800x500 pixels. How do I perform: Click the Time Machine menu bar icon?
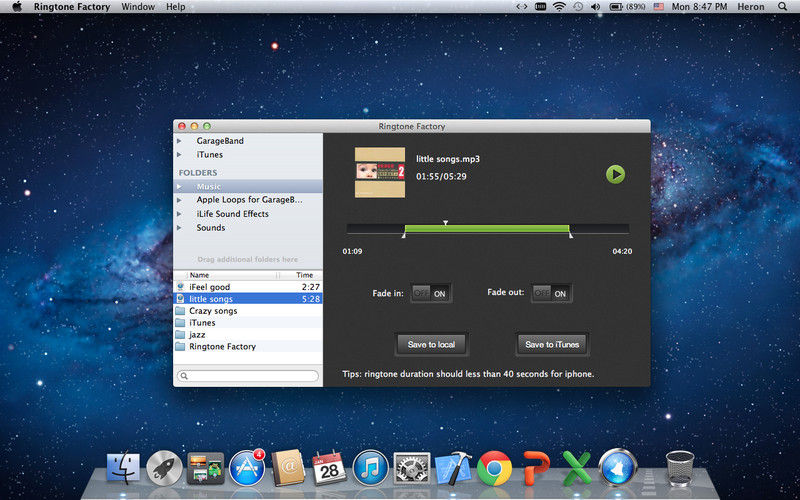578,7
